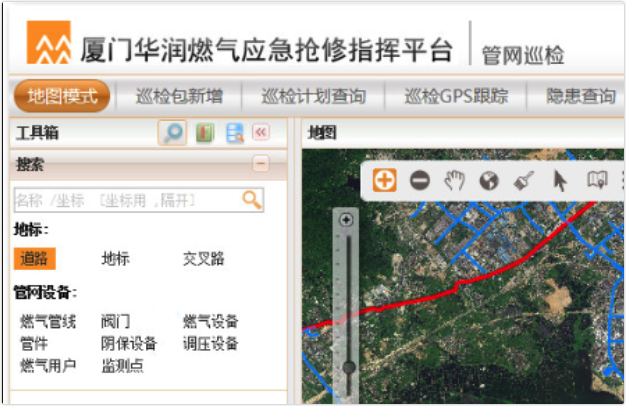Open the database query icon in toolbox

[235, 133]
